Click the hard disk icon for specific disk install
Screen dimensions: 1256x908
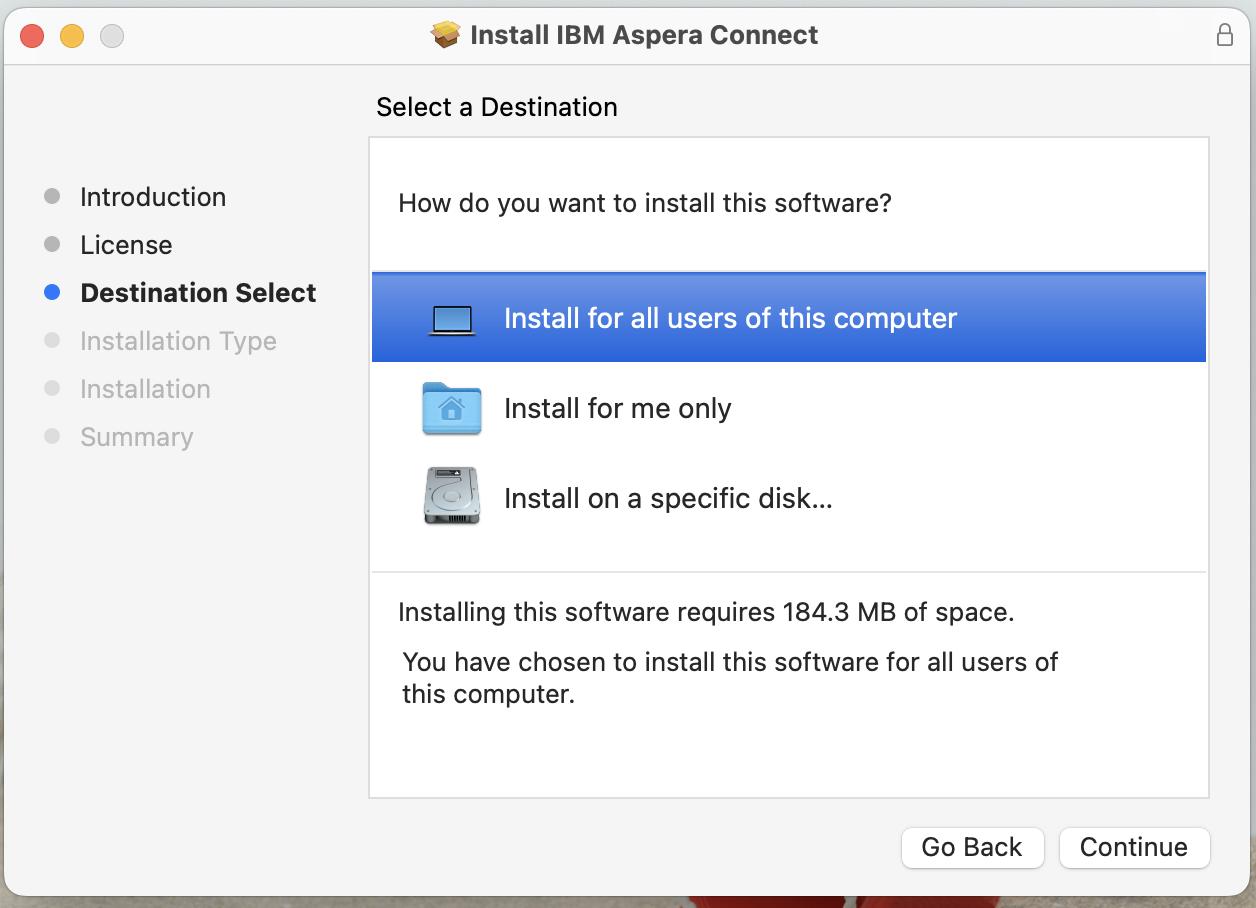click(452, 495)
